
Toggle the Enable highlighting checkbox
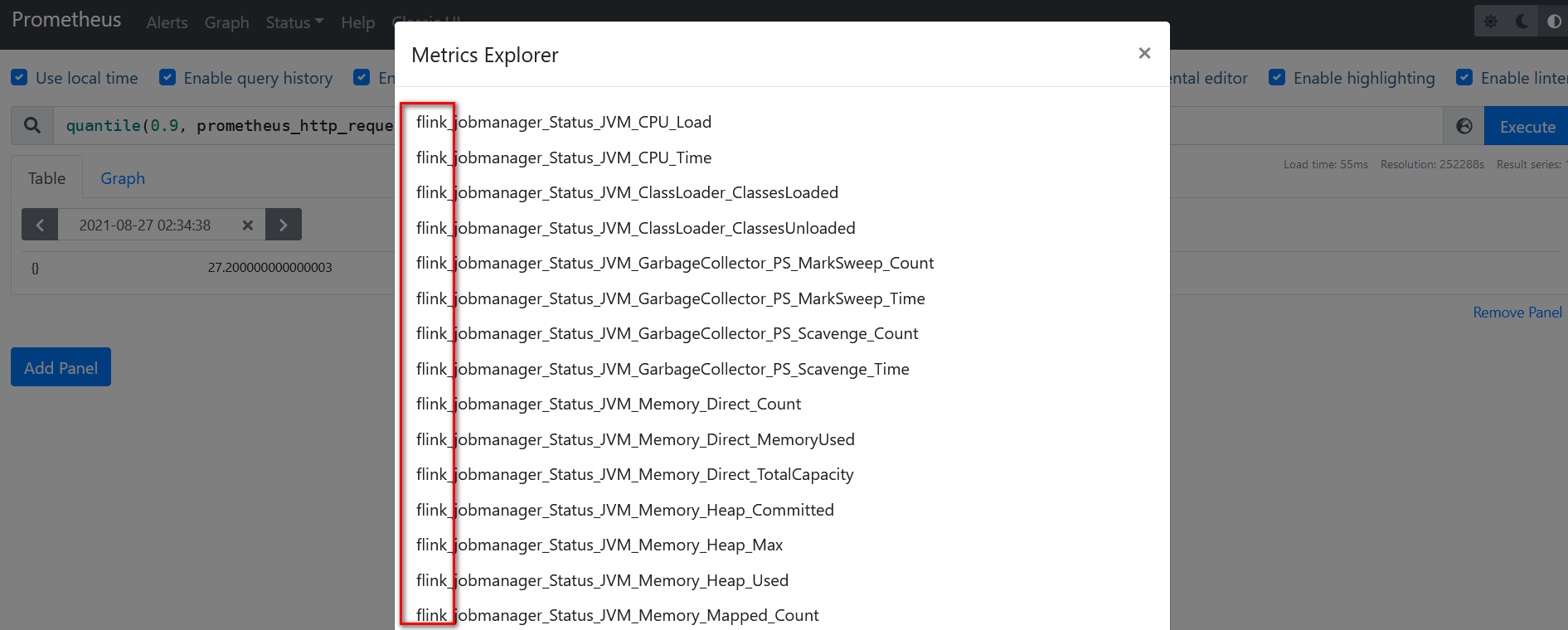[x=1277, y=77]
